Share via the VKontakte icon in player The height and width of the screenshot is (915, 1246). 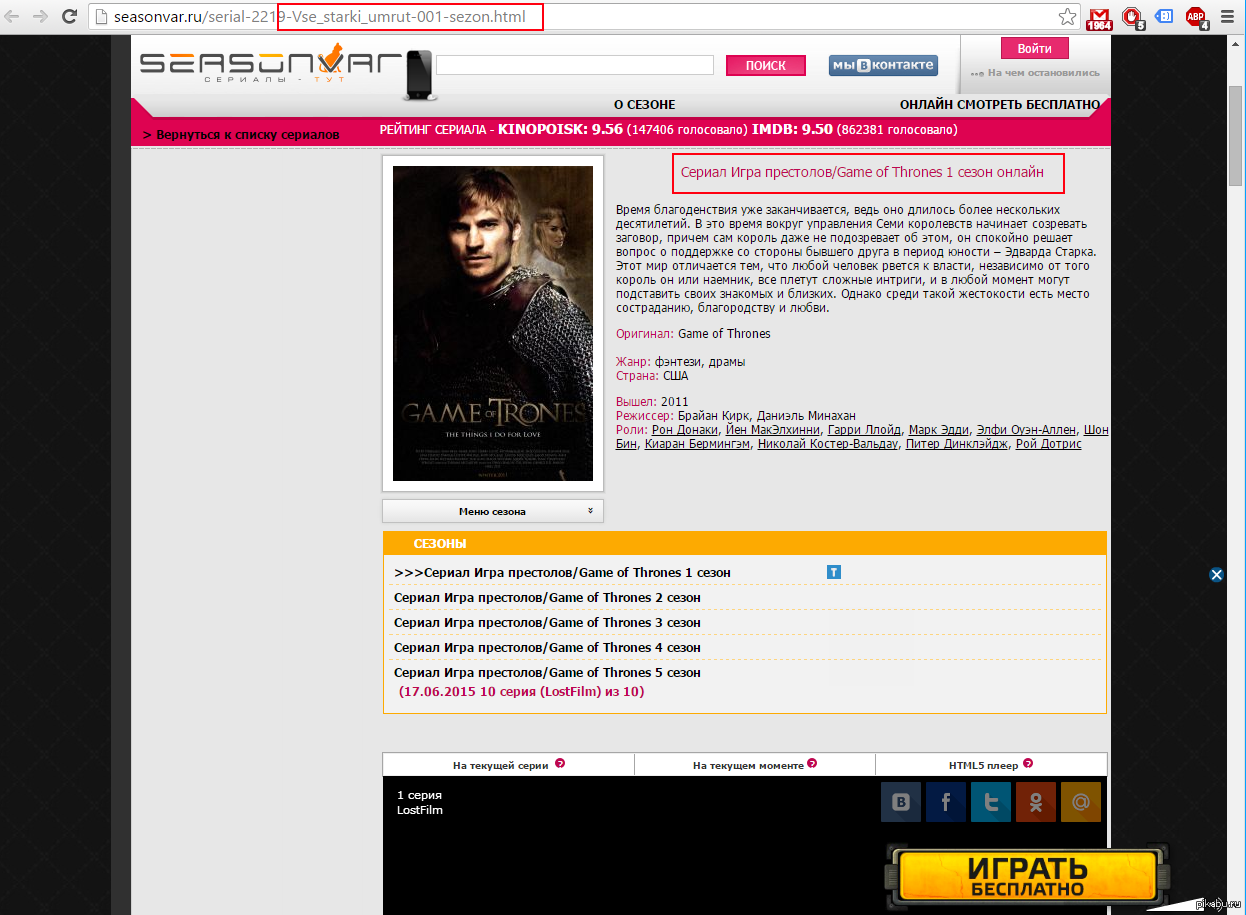tap(900, 802)
